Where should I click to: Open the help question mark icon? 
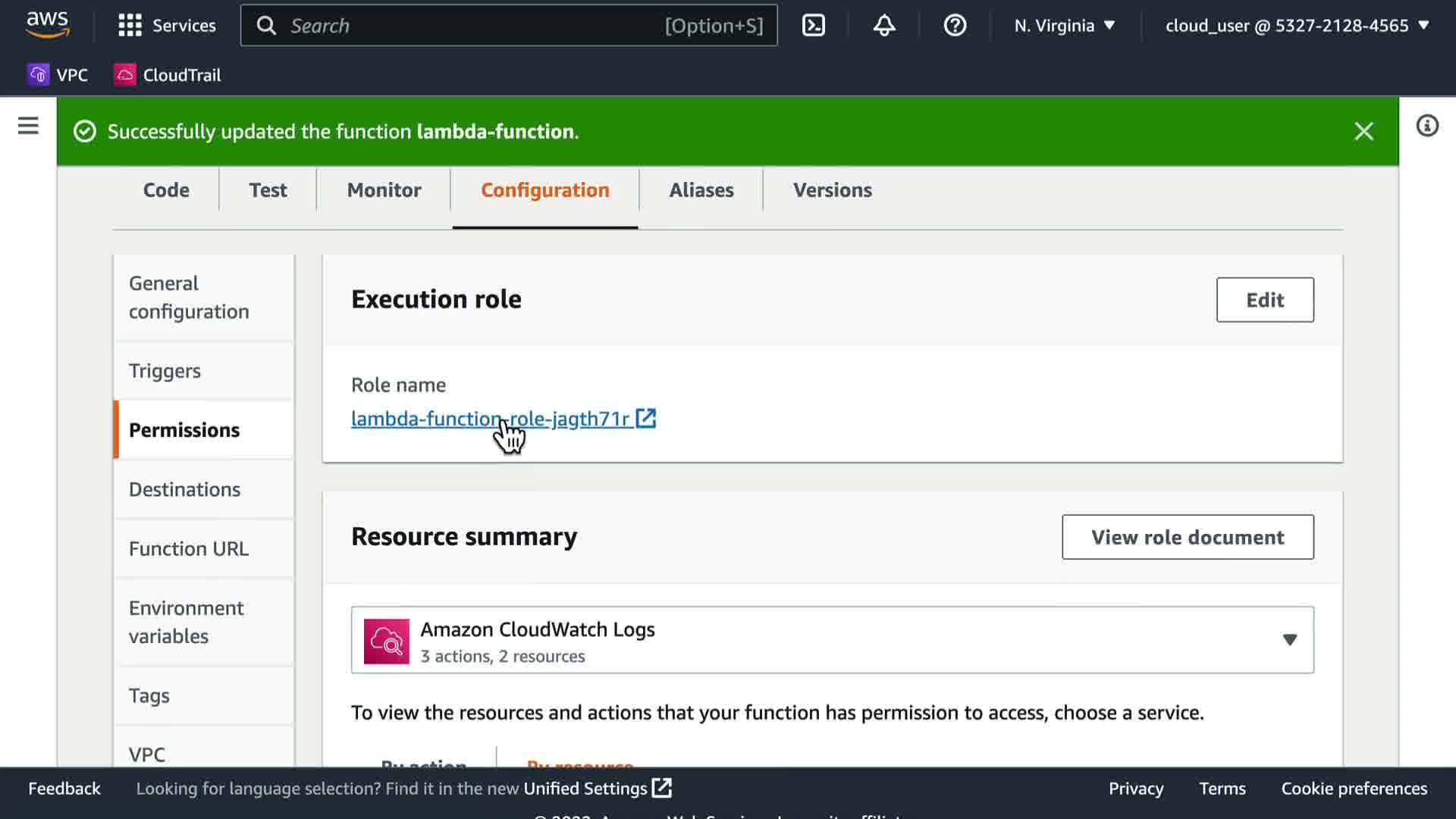coord(954,25)
